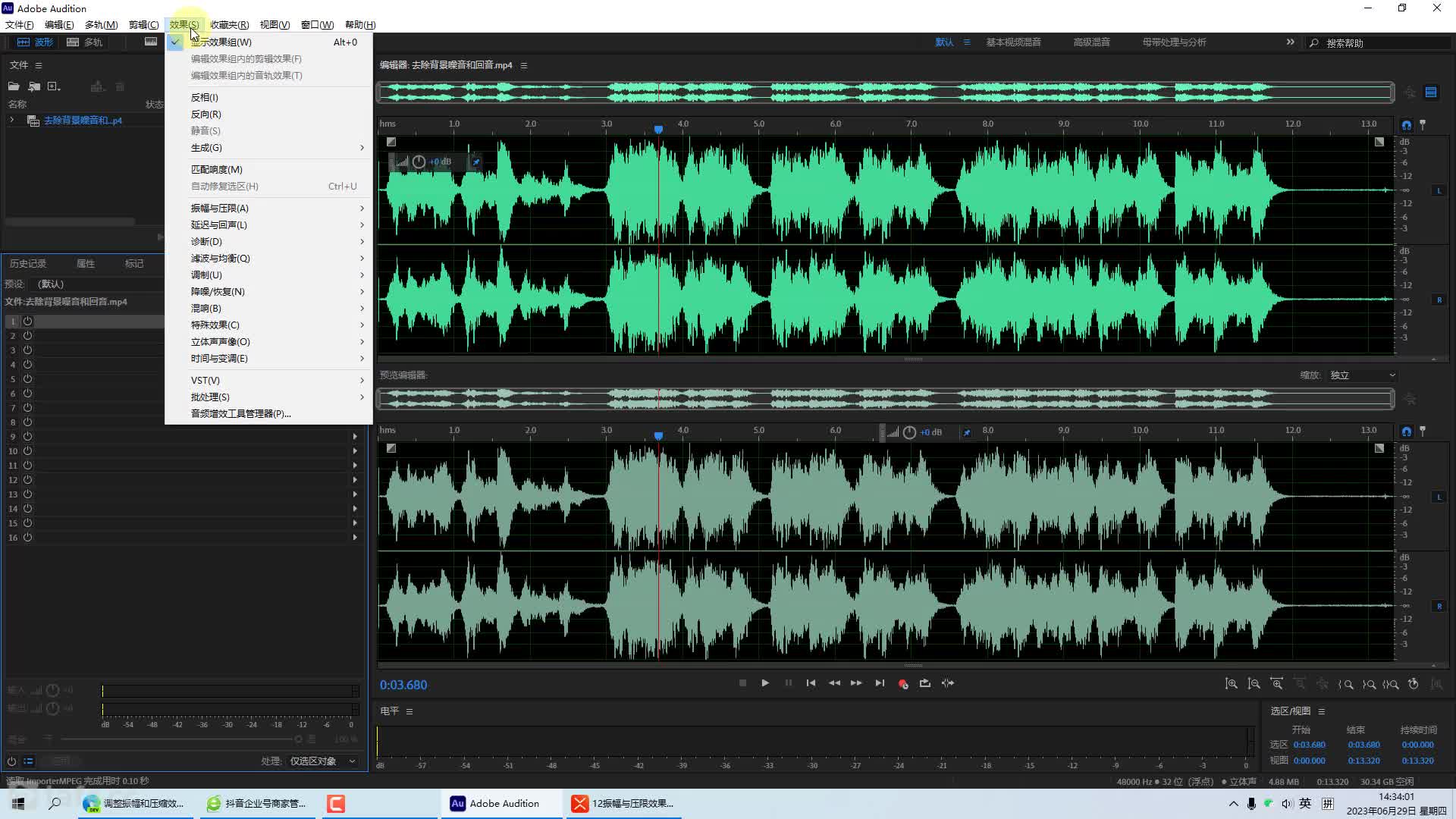The height and width of the screenshot is (819, 1456).
Task: Toggle power for effect slot 3
Action: pyautogui.click(x=27, y=350)
